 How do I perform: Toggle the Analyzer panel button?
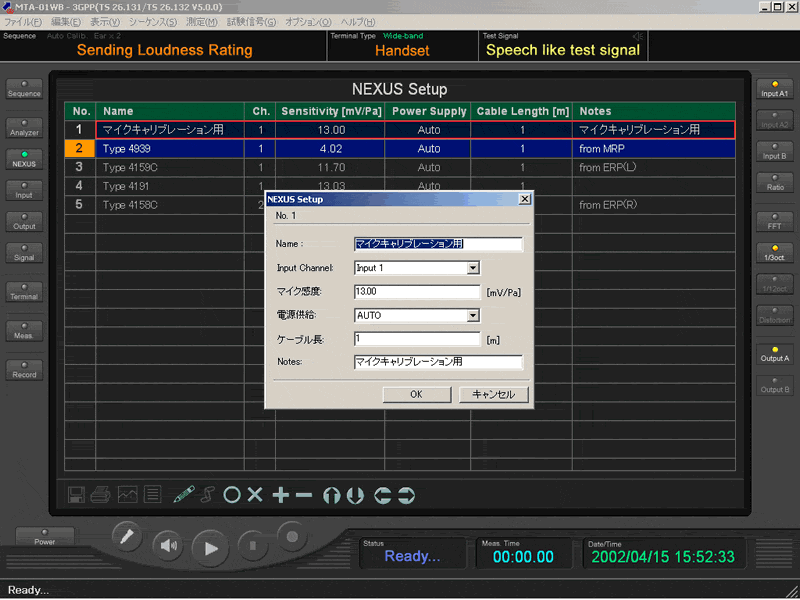[x=24, y=128]
